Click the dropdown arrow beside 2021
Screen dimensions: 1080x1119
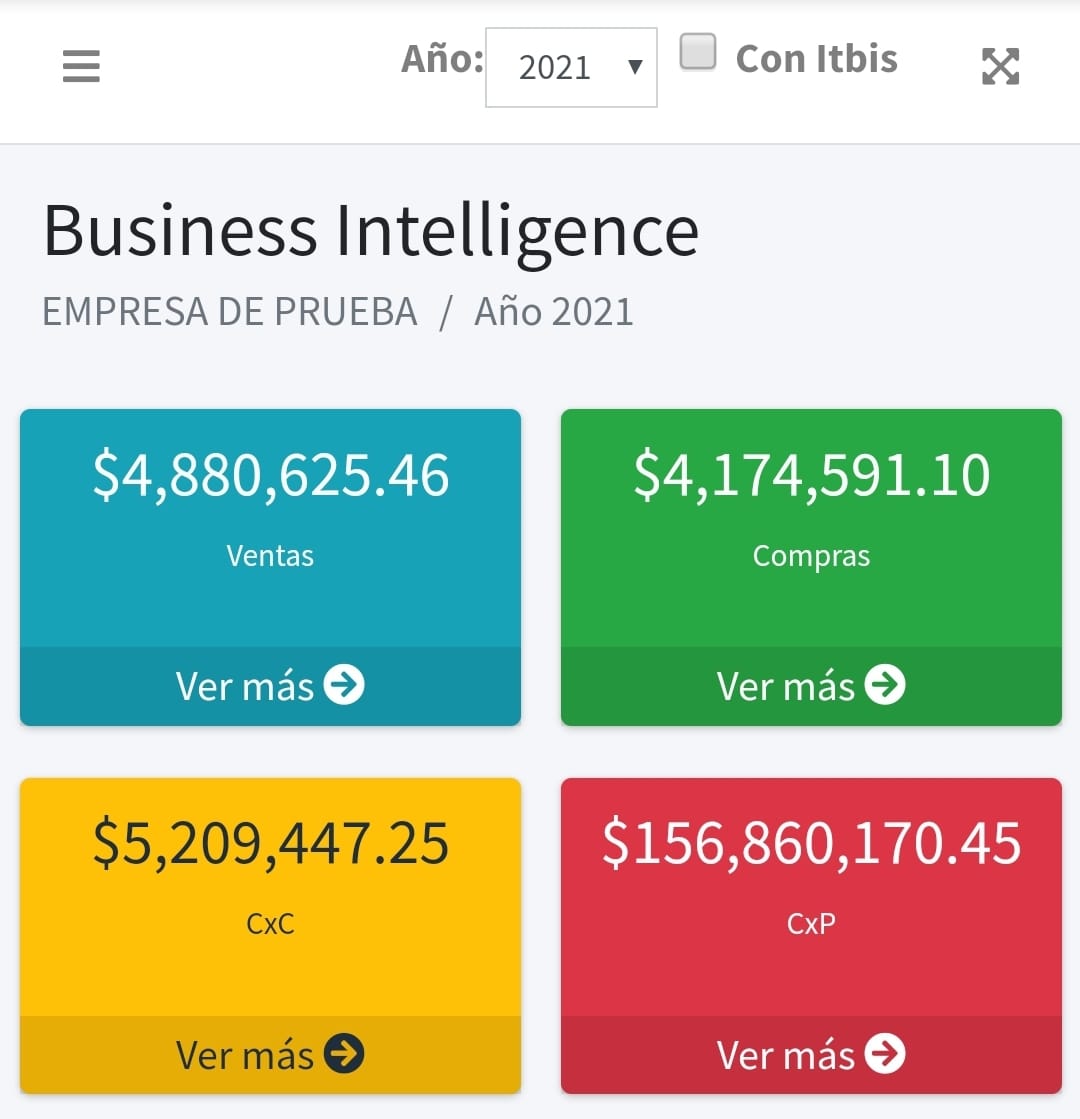635,67
